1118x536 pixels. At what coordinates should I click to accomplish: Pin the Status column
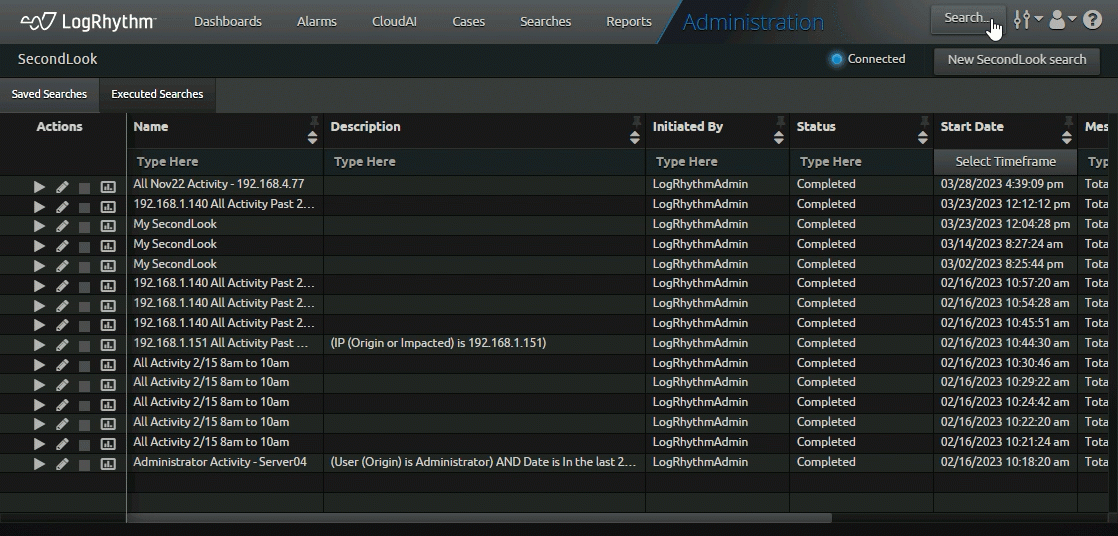[923, 120]
